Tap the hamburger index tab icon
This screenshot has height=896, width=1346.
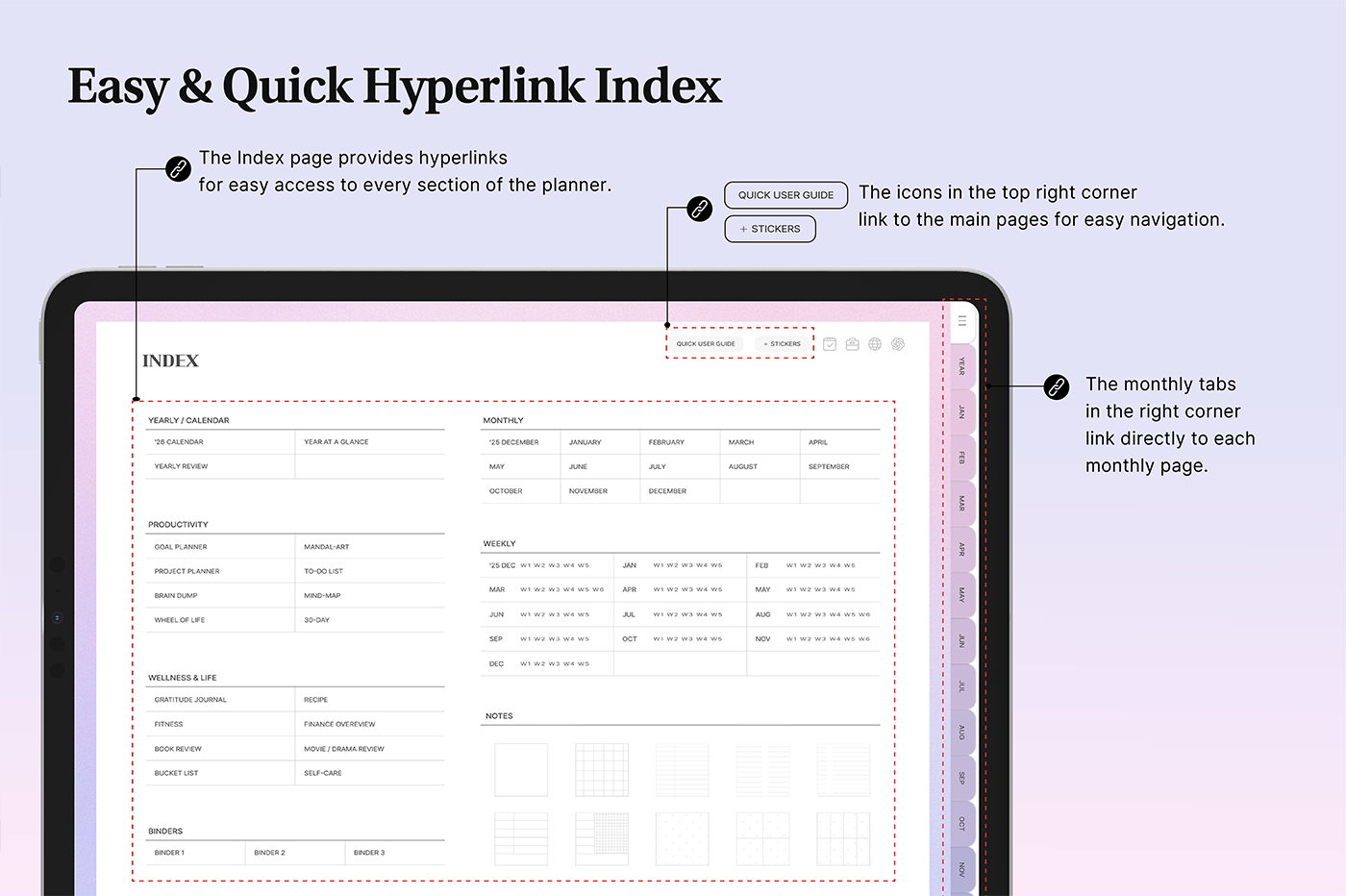961,321
